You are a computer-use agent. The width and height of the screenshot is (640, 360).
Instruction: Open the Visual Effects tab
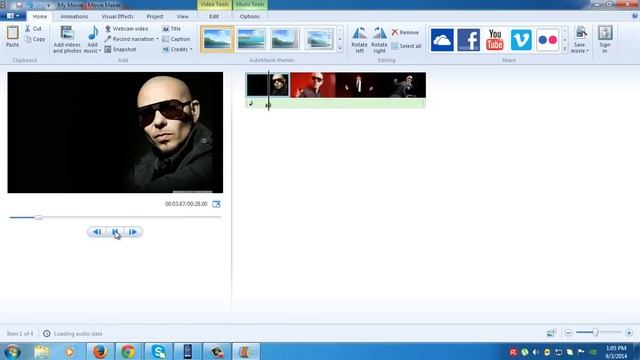118,16
